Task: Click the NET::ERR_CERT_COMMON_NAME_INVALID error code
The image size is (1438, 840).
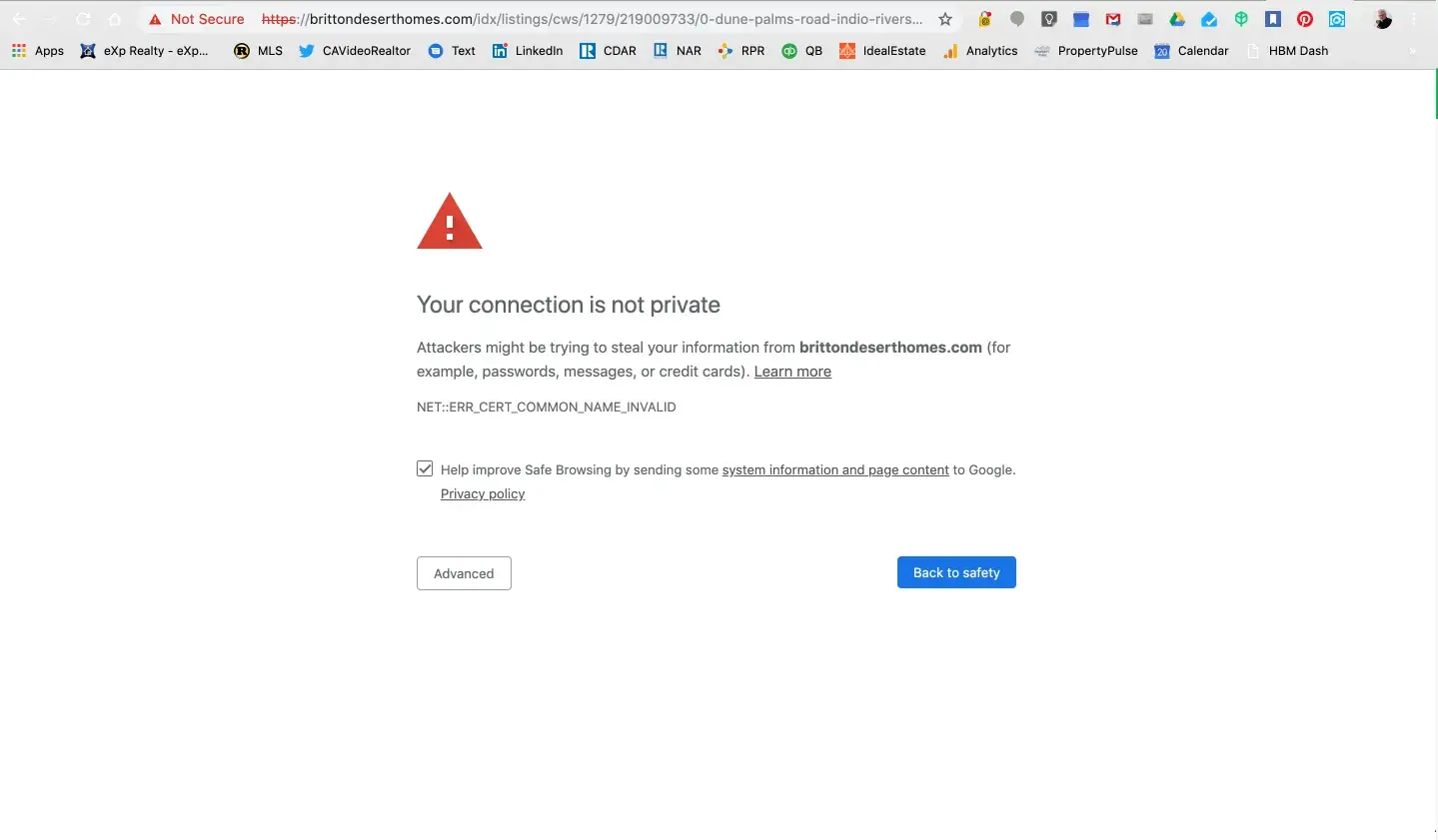Action: [x=547, y=407]
